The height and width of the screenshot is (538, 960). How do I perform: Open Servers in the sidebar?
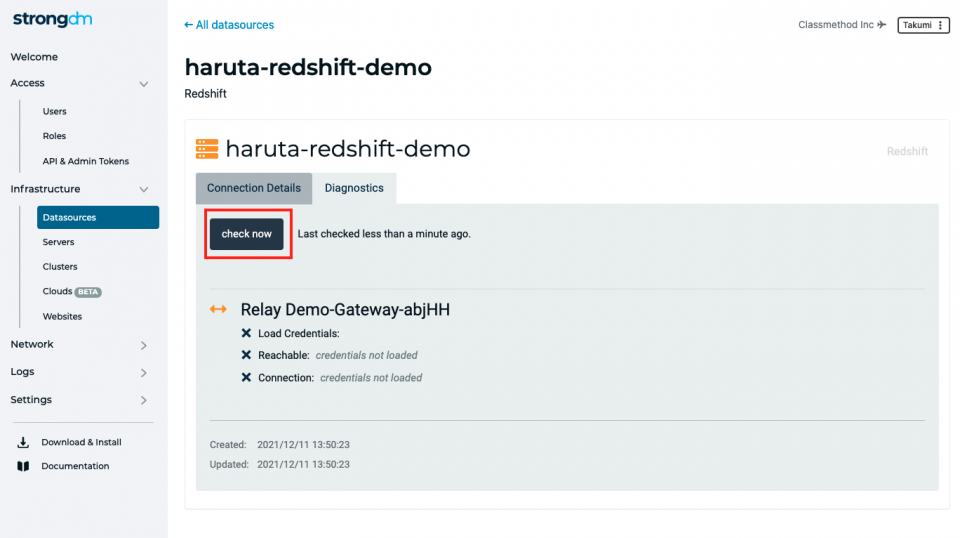point(58,242)
